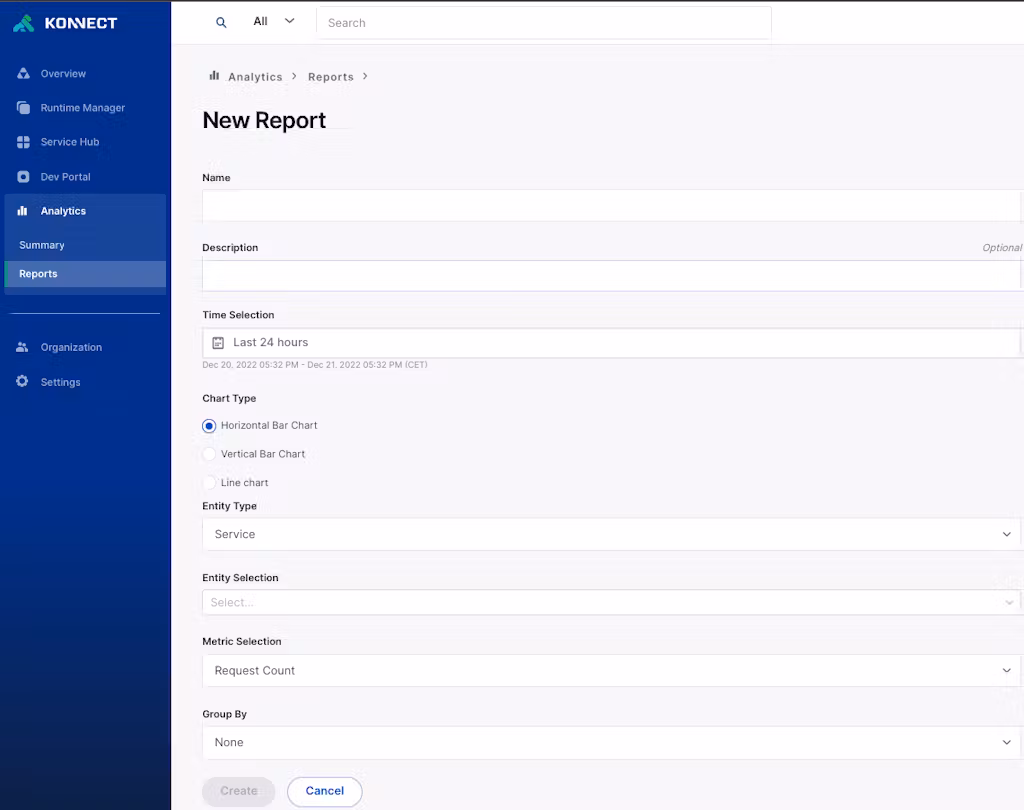Viewport: 1024px width, 810px height.
Task: Open the Summary submenu item
Action: click(x=42, y=245)
